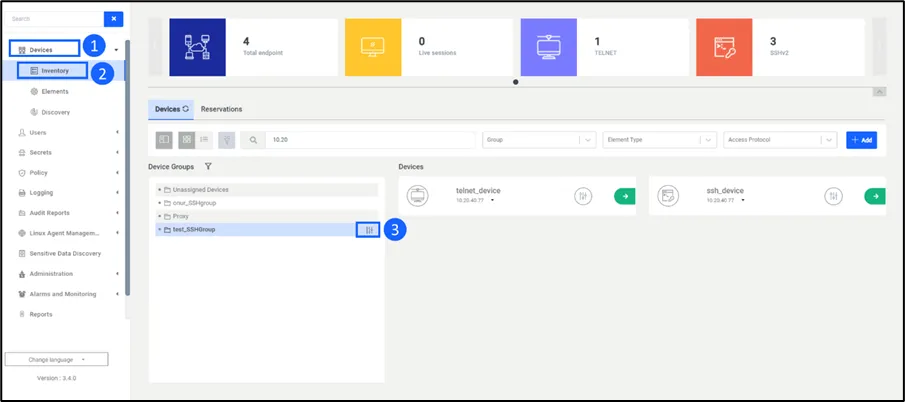Expand the Logging section arrow
This screenshot has width=905, height=402.
point(117,193)
